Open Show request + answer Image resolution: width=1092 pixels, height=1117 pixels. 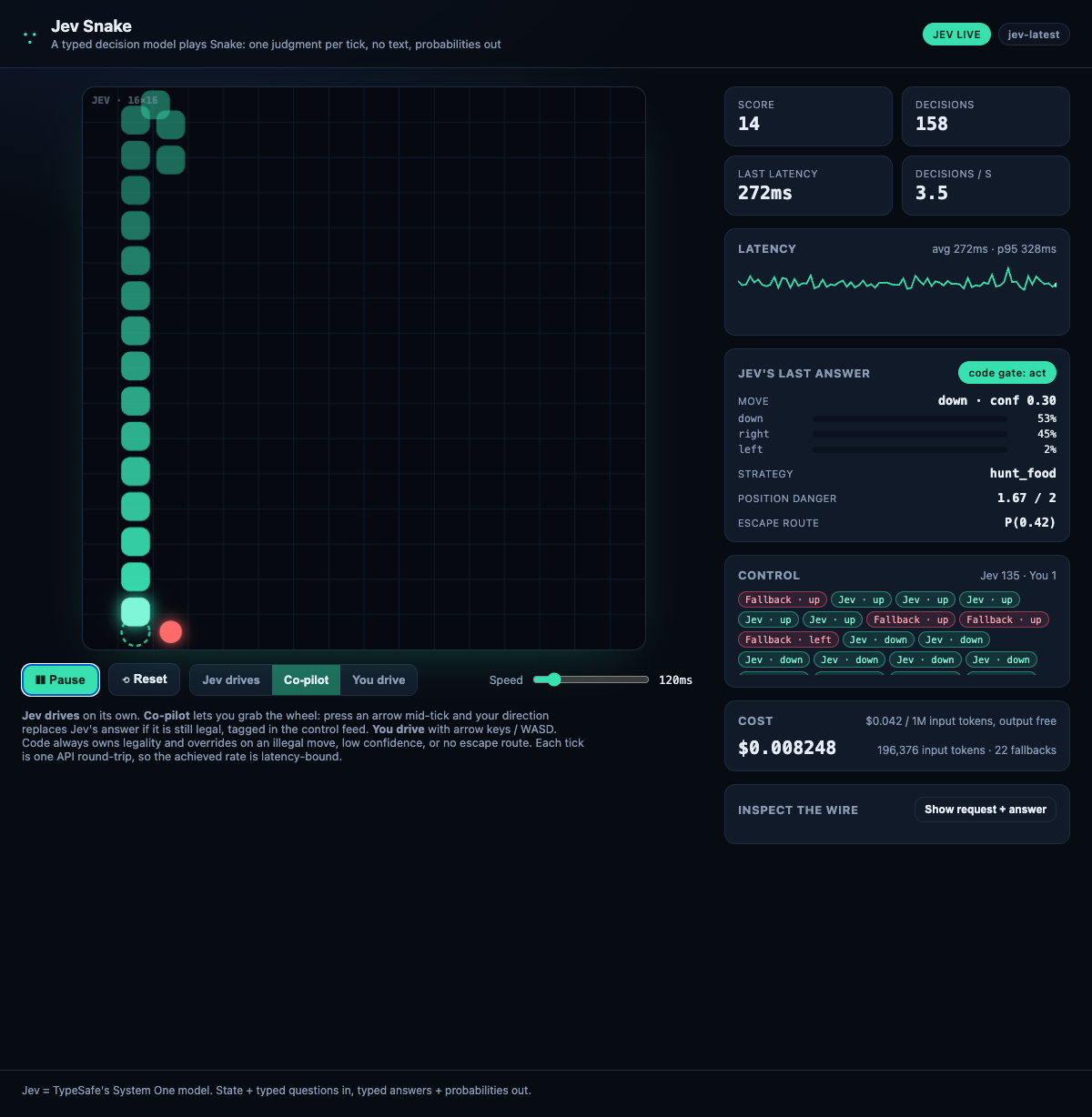986,810
